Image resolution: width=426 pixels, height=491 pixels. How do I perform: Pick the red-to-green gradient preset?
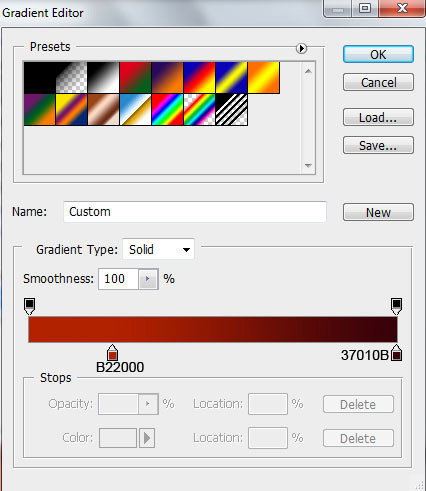pyautogui.click(x=135, y=77)
